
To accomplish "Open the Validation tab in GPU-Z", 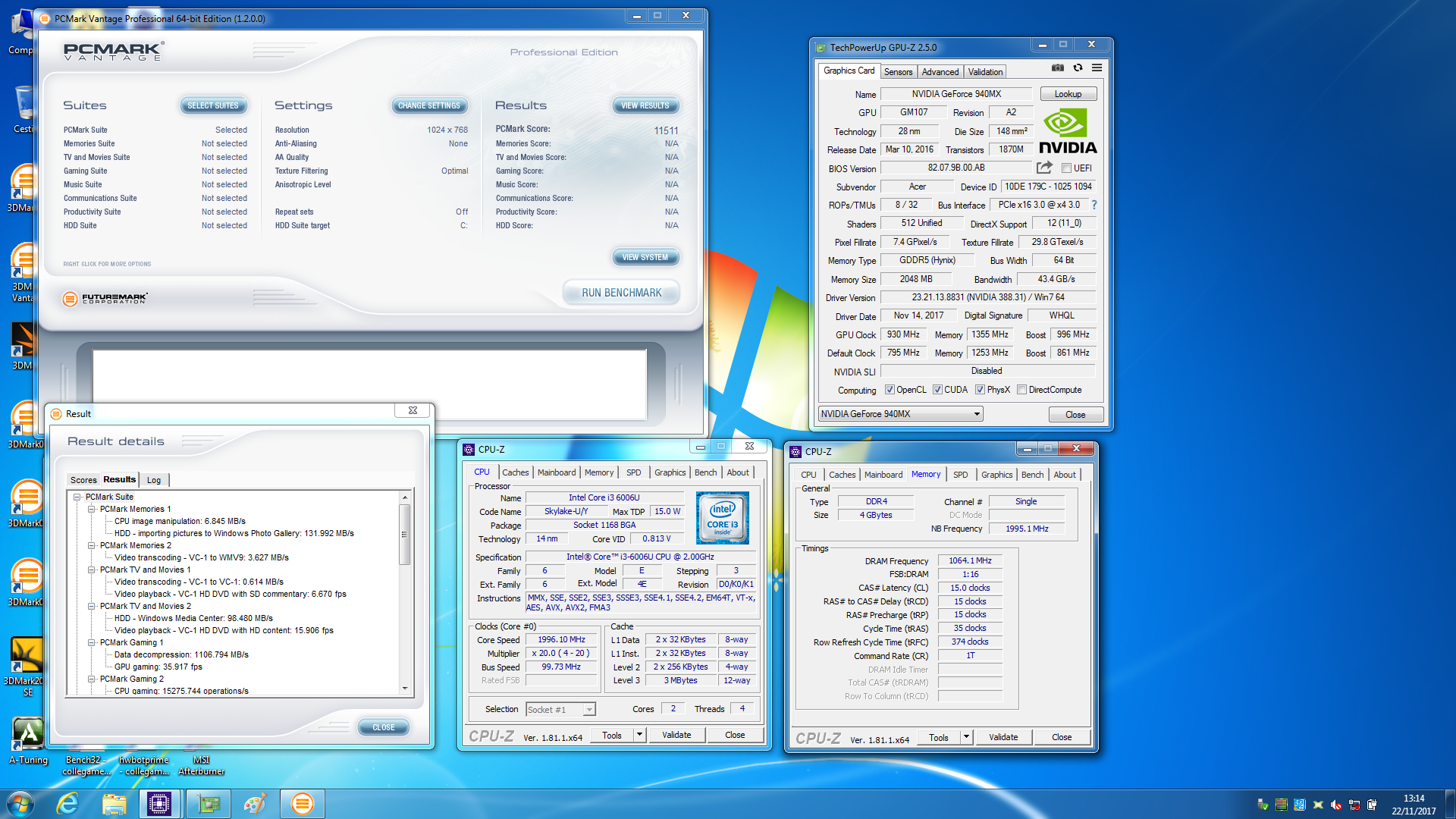I will (985, 72).
